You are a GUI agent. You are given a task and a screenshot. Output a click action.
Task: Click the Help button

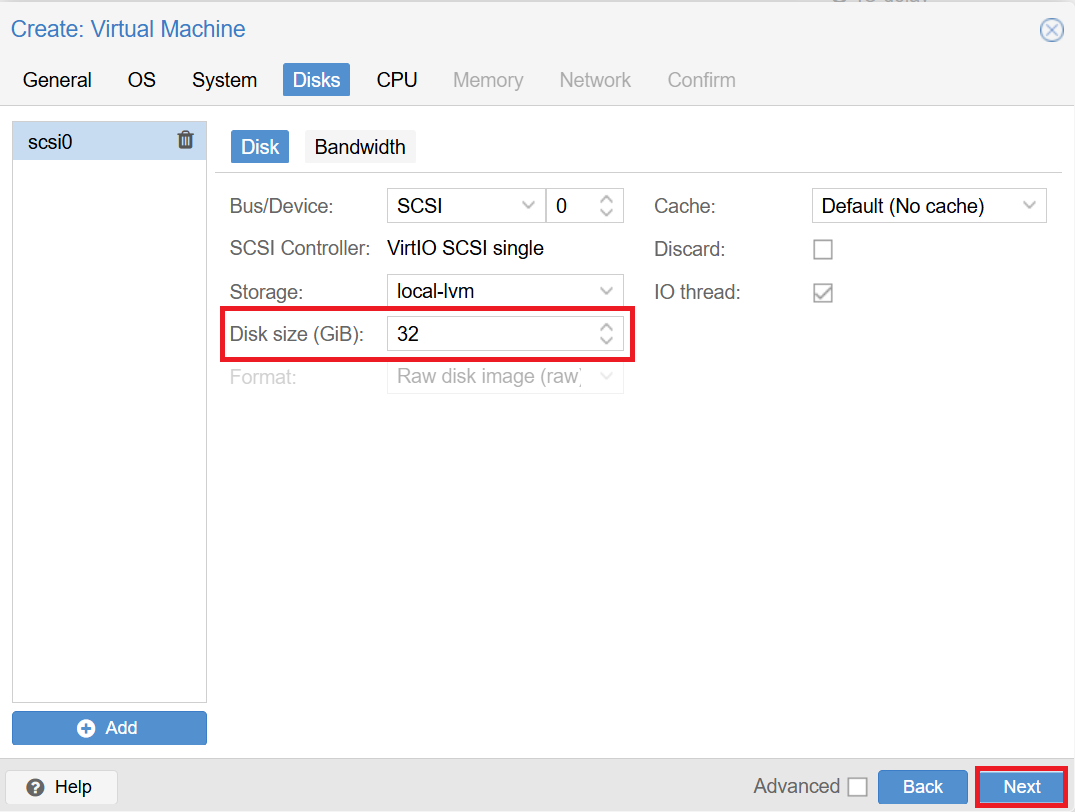tap(61, 787)
